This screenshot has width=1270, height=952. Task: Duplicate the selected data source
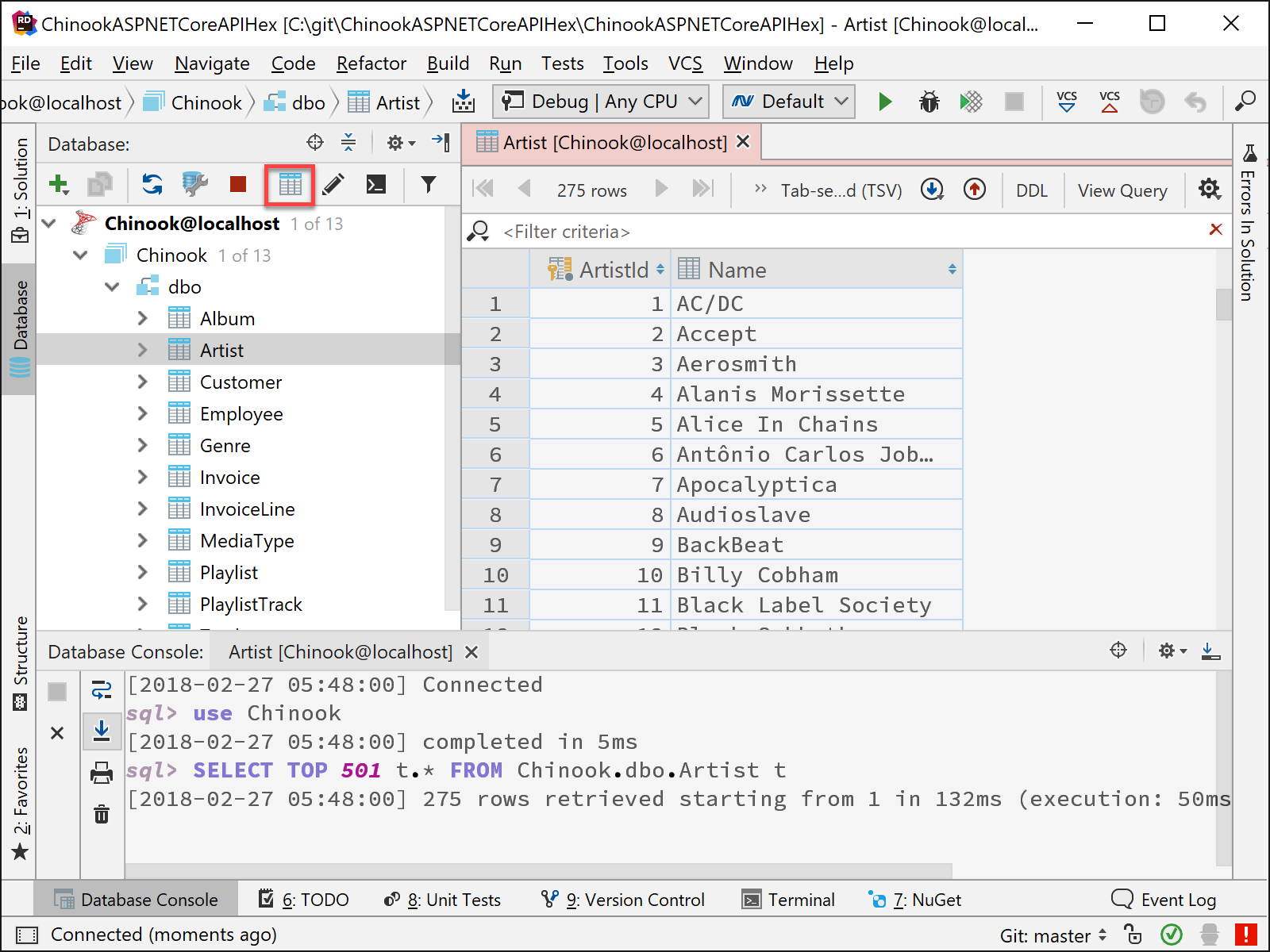(100, 185)
